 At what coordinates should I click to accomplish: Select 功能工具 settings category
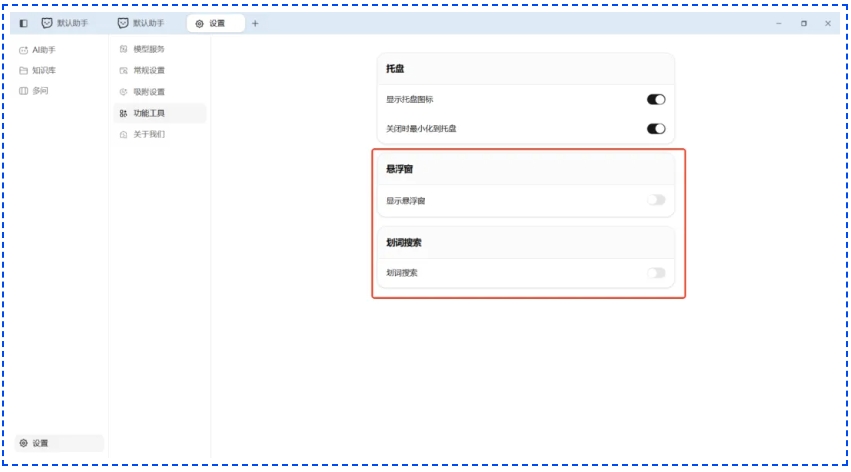click(160, 113)
